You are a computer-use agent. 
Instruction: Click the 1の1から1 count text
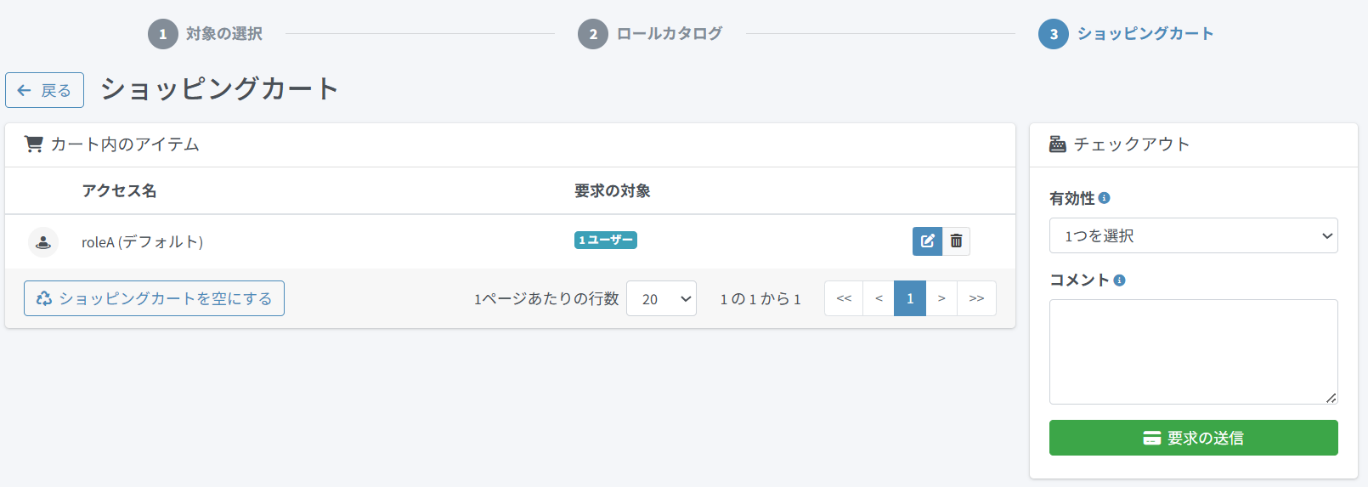pyautogui.click(x=760, y=298)
